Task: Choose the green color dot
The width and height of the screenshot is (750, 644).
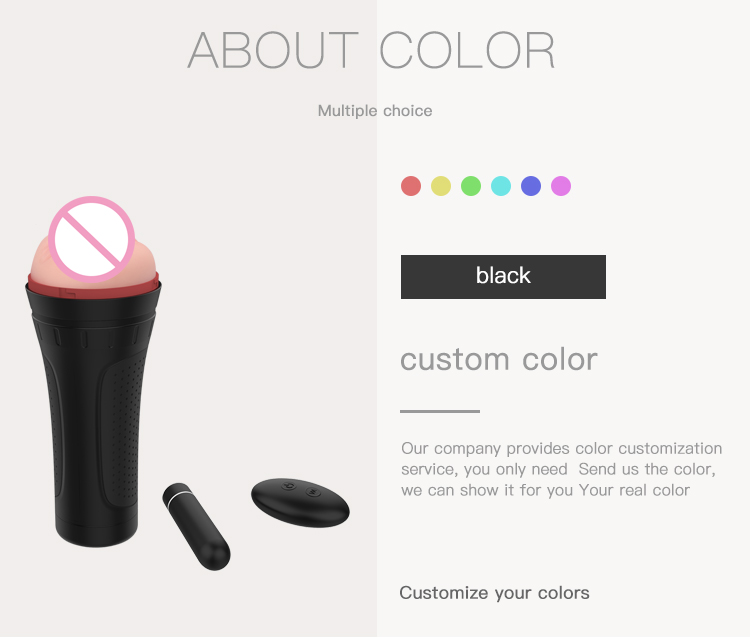Action: coord(471,186)
